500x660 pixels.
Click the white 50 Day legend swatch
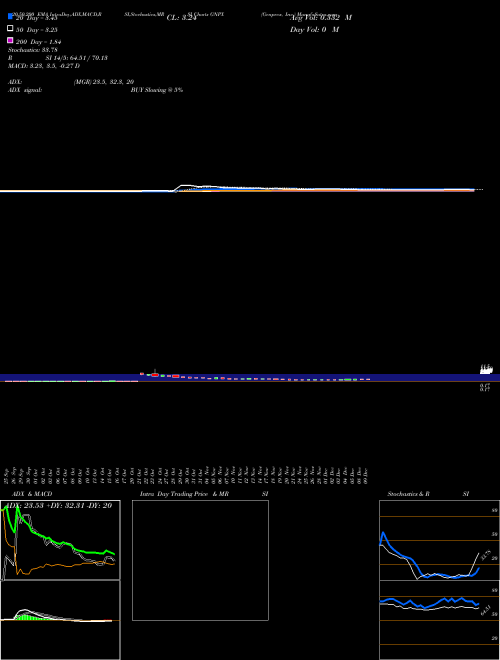click(x=10, y=29)
